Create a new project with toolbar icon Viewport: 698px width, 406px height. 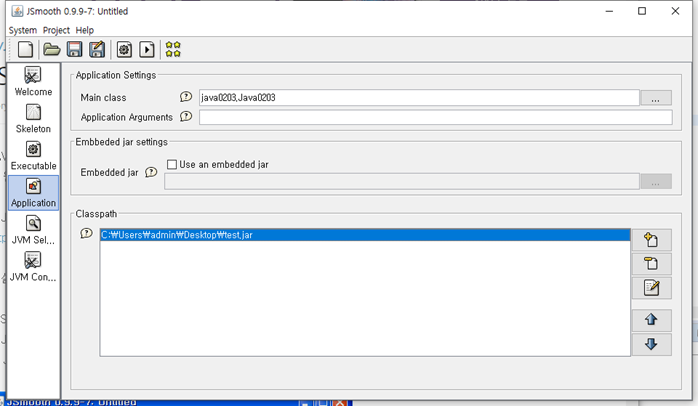(25, 49)
